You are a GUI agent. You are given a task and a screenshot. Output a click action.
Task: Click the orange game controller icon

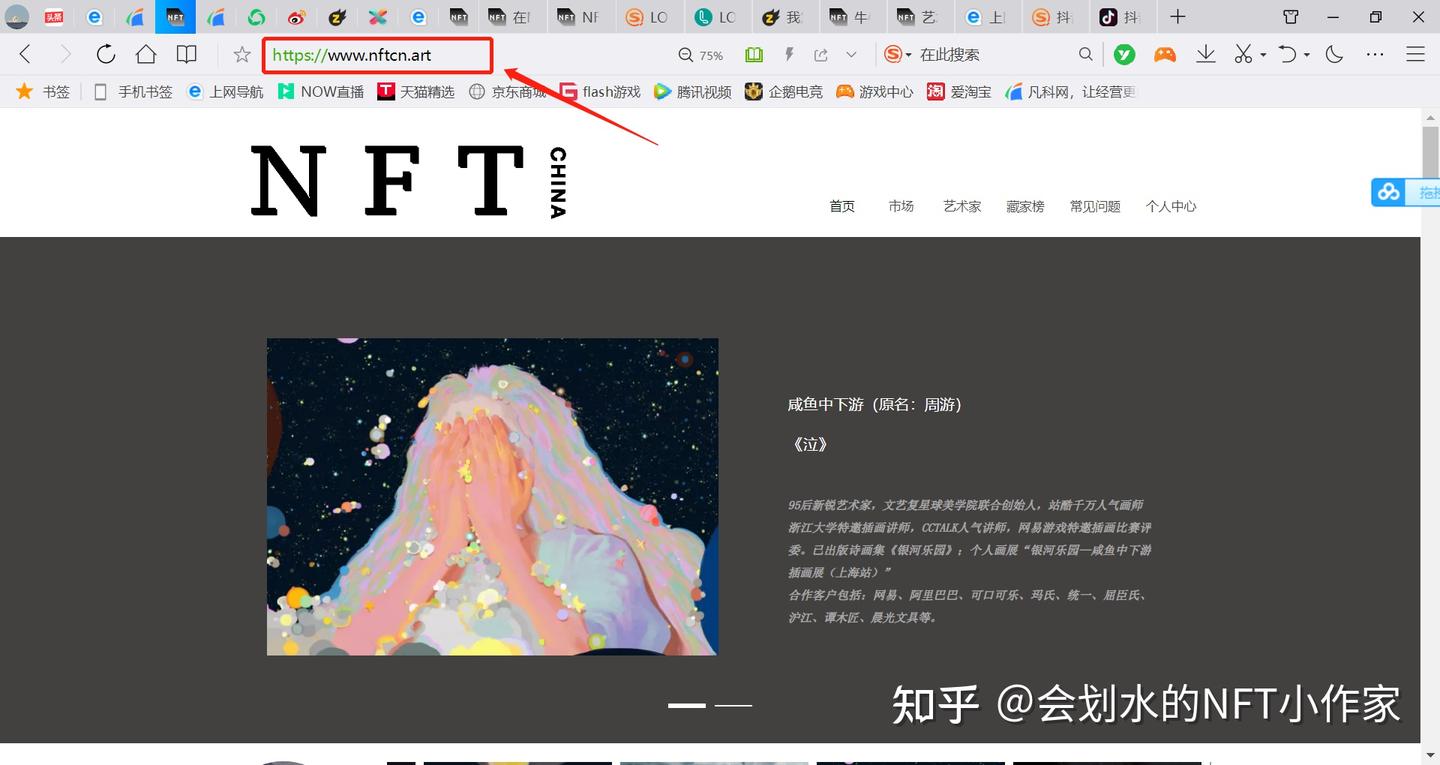coord(1165,54)
